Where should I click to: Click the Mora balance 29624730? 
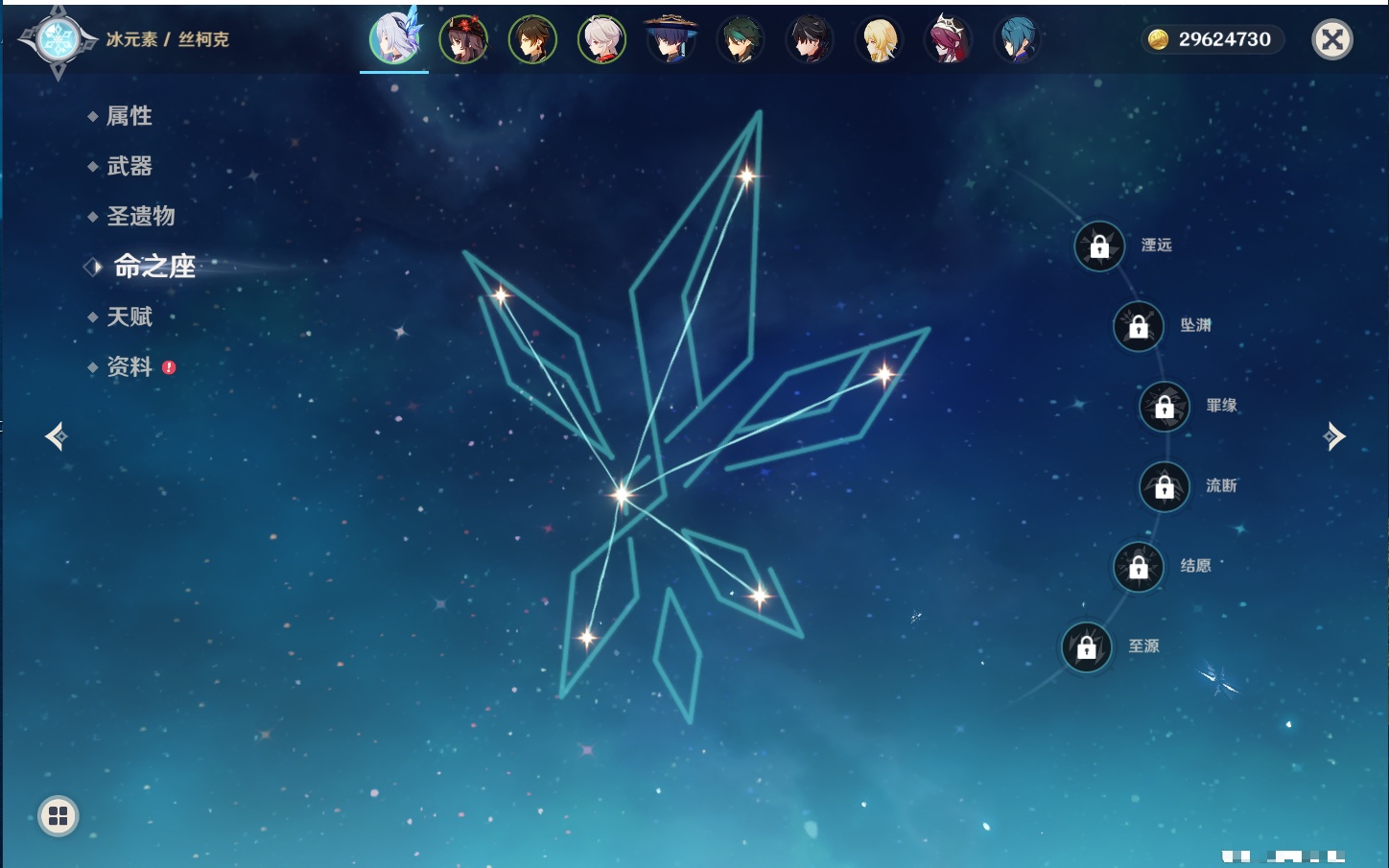tap(1225, 39)
